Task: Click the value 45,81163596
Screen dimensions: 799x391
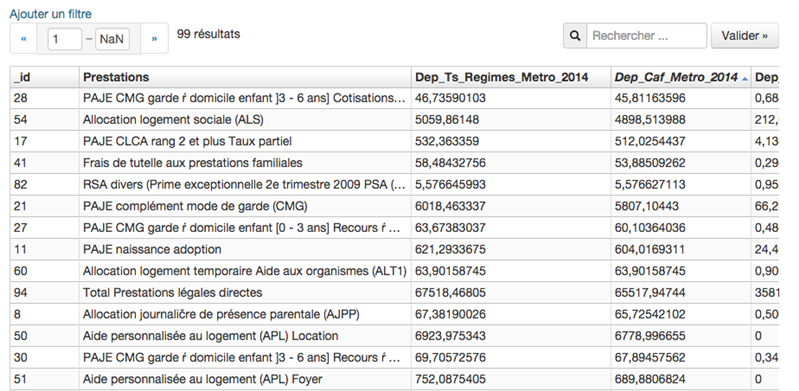Action: (650, 98)
